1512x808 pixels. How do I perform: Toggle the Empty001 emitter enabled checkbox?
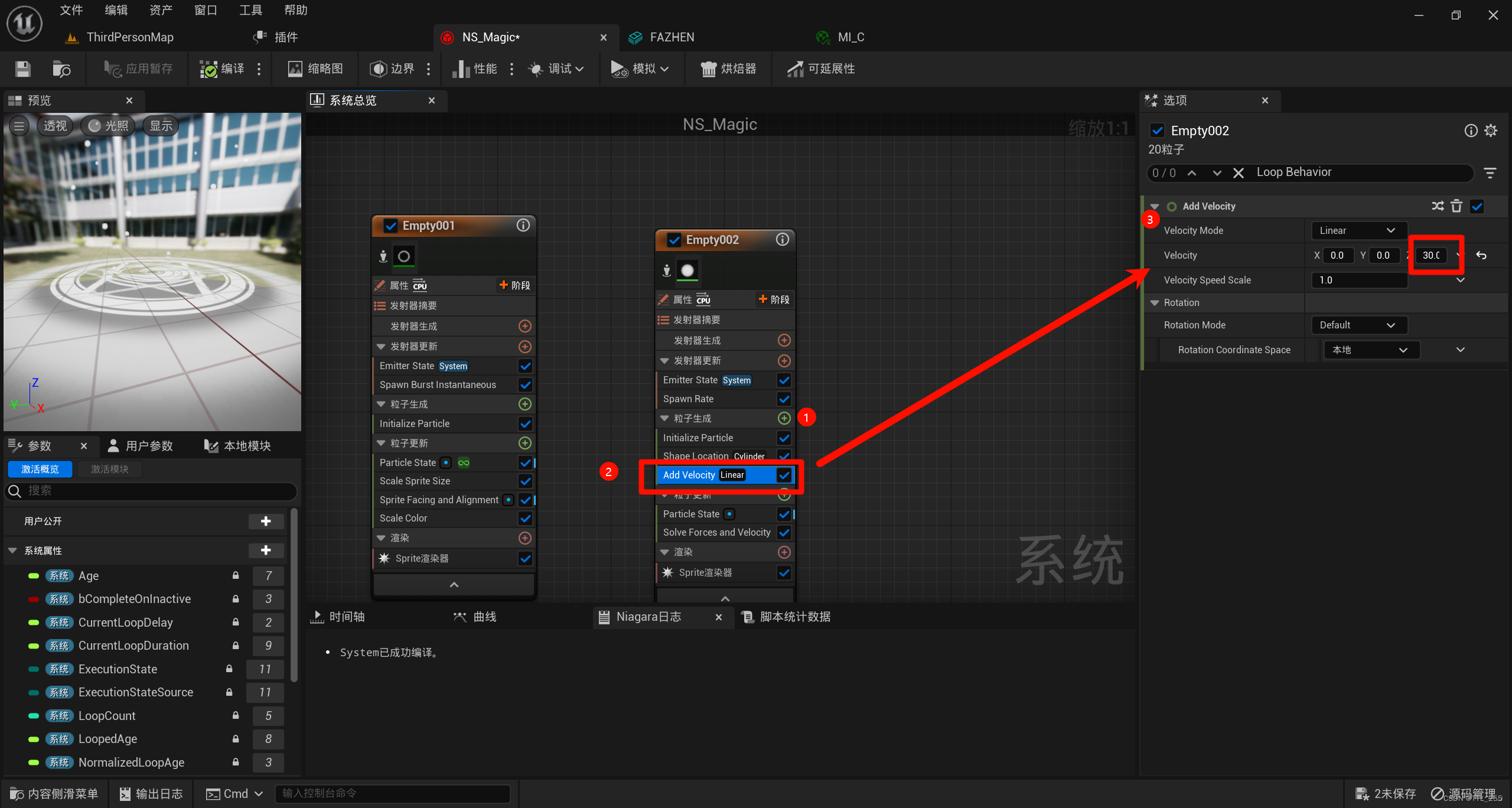click(390, 226)
